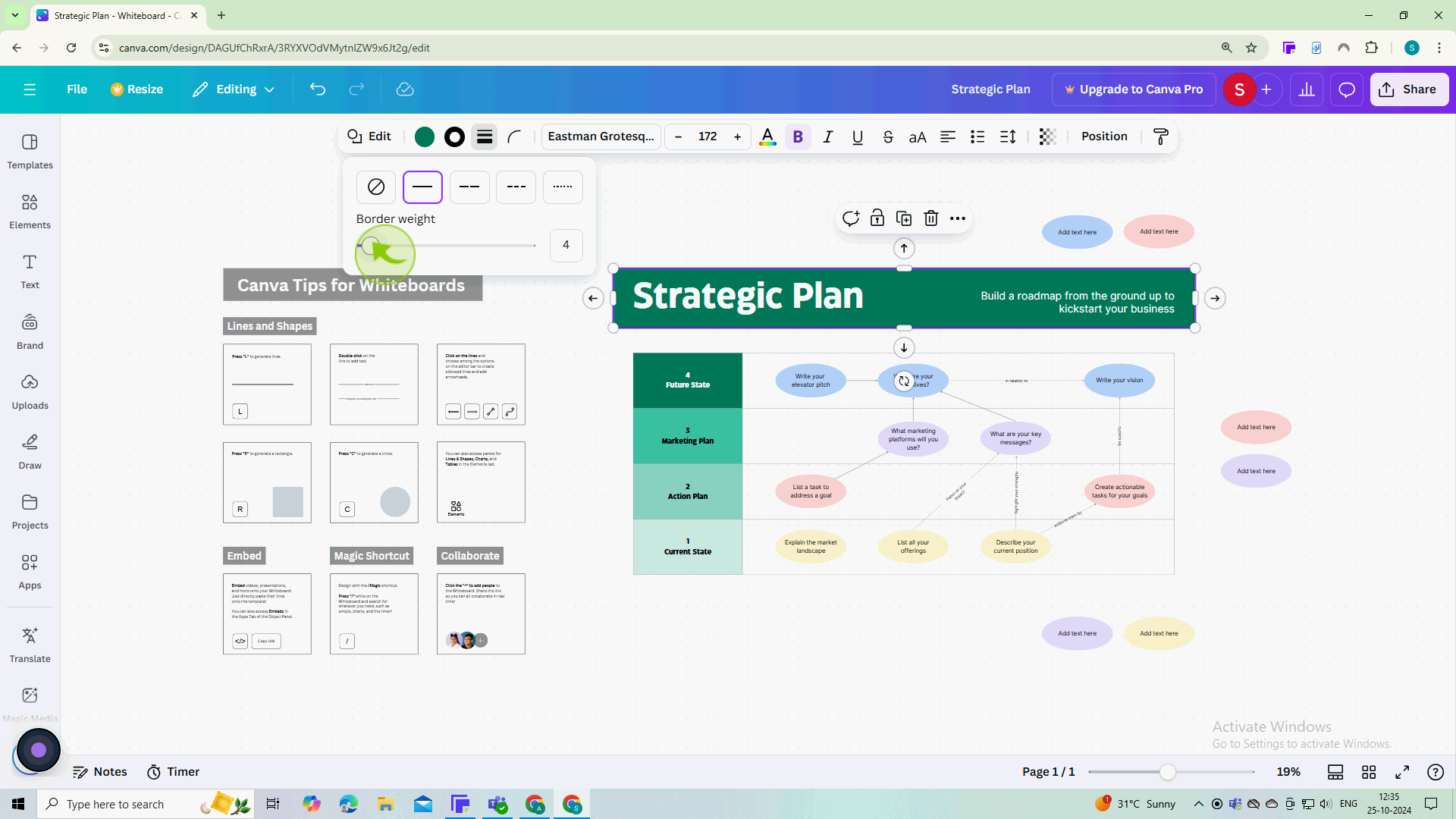Open the File menu
1456x819 pixels.
[x=77, y=89]
